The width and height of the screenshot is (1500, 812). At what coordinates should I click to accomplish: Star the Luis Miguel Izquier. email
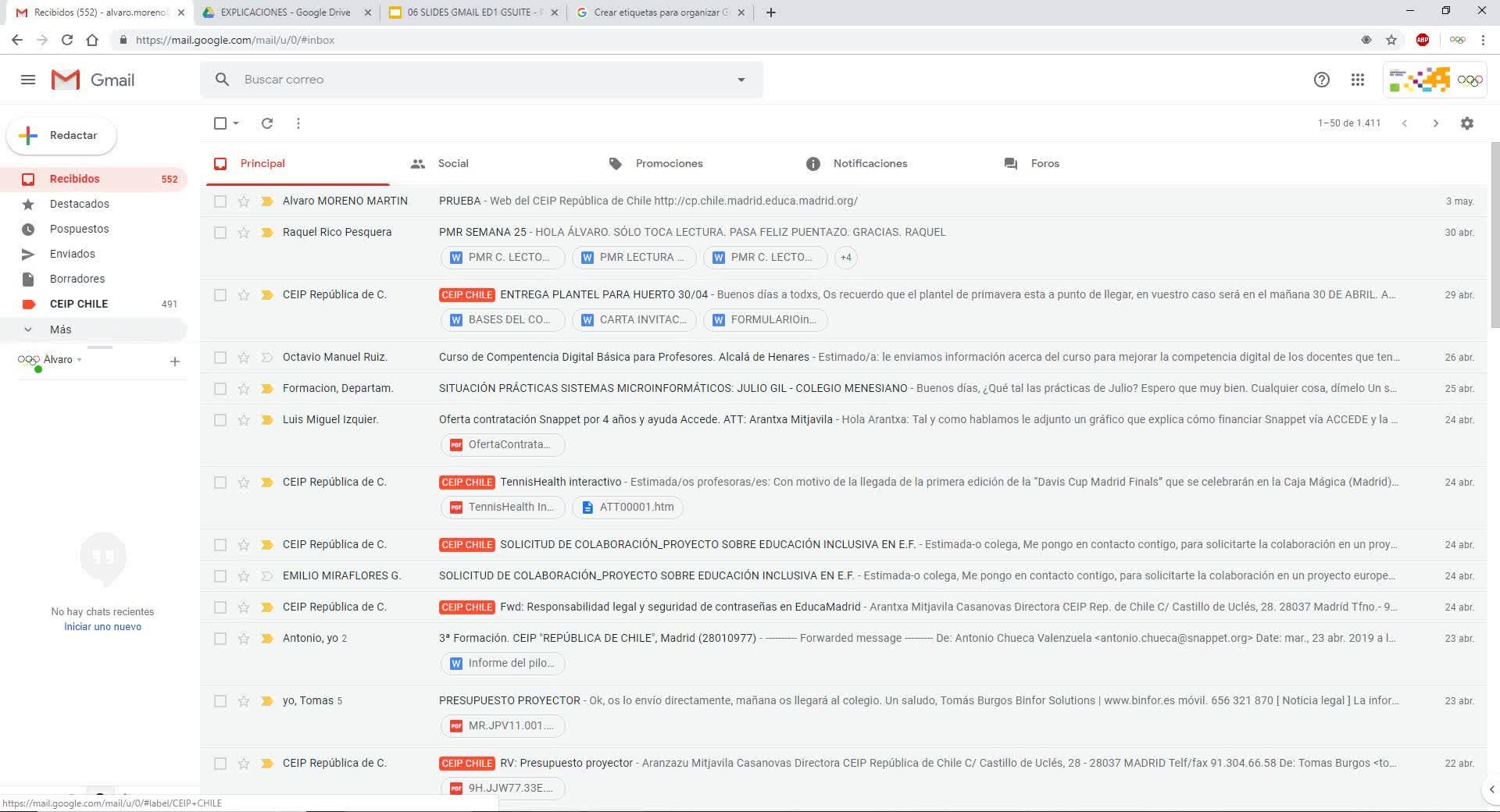244,420
